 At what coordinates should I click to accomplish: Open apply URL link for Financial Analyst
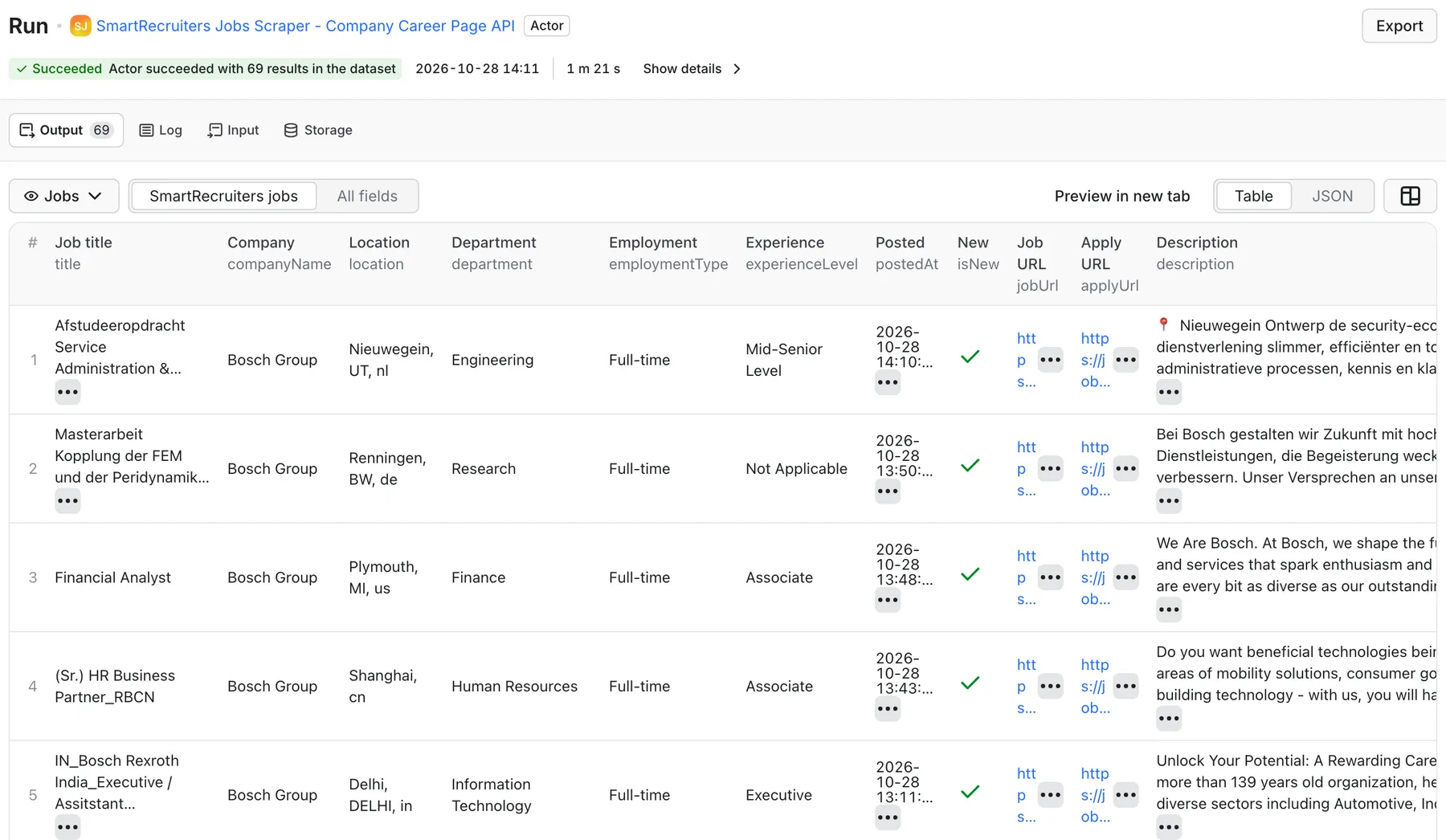pyautogui.click(x=1095, y=577)
